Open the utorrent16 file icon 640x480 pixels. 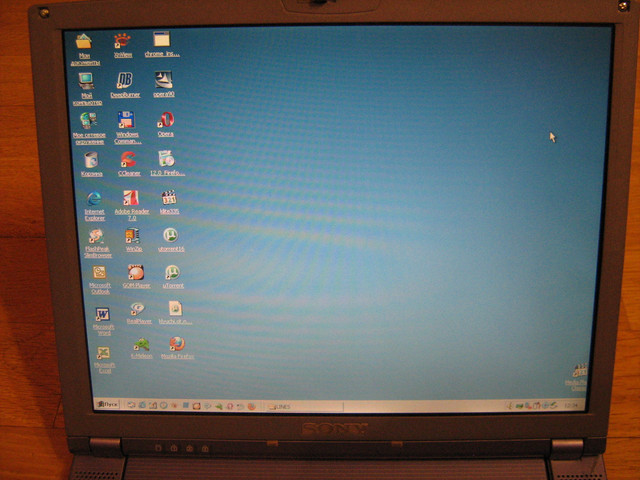pyautogui.click(x=171, y=235)
